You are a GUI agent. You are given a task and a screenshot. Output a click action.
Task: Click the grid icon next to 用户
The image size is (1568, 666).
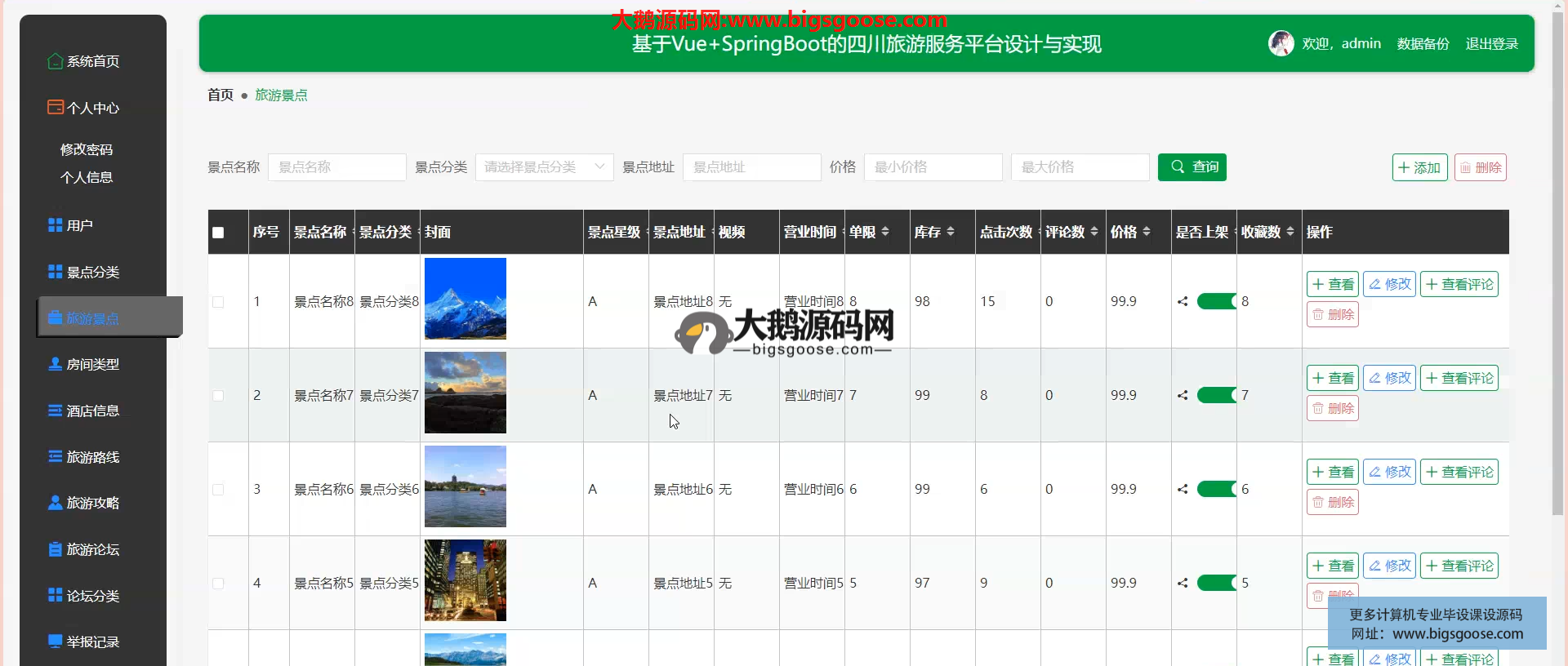(55, 225)
